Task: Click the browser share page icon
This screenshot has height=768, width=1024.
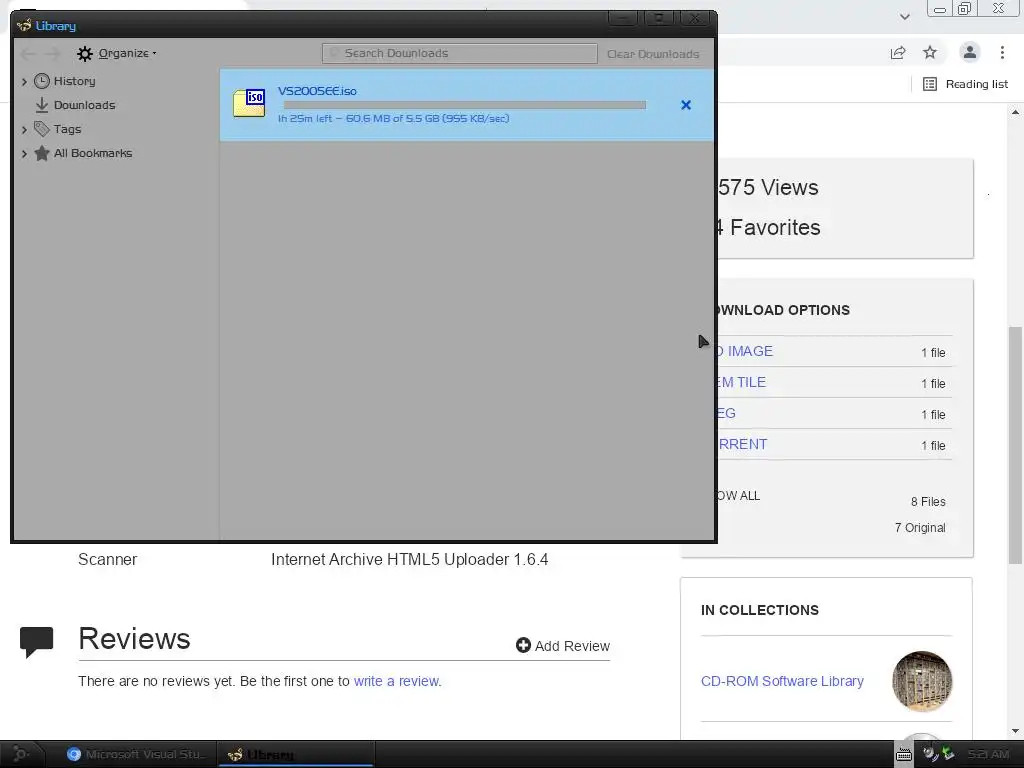Action: click(898, 53)
